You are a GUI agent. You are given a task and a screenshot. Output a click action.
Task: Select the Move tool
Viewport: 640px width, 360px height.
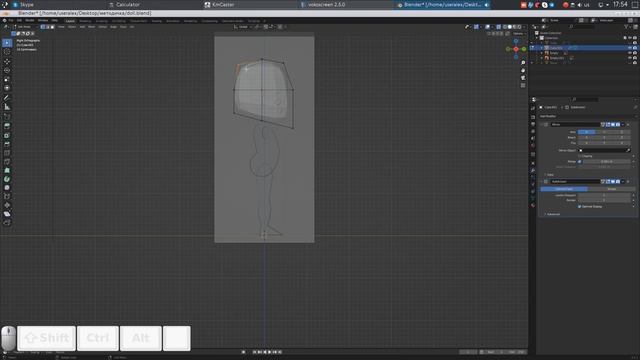[x=7, y=62]
